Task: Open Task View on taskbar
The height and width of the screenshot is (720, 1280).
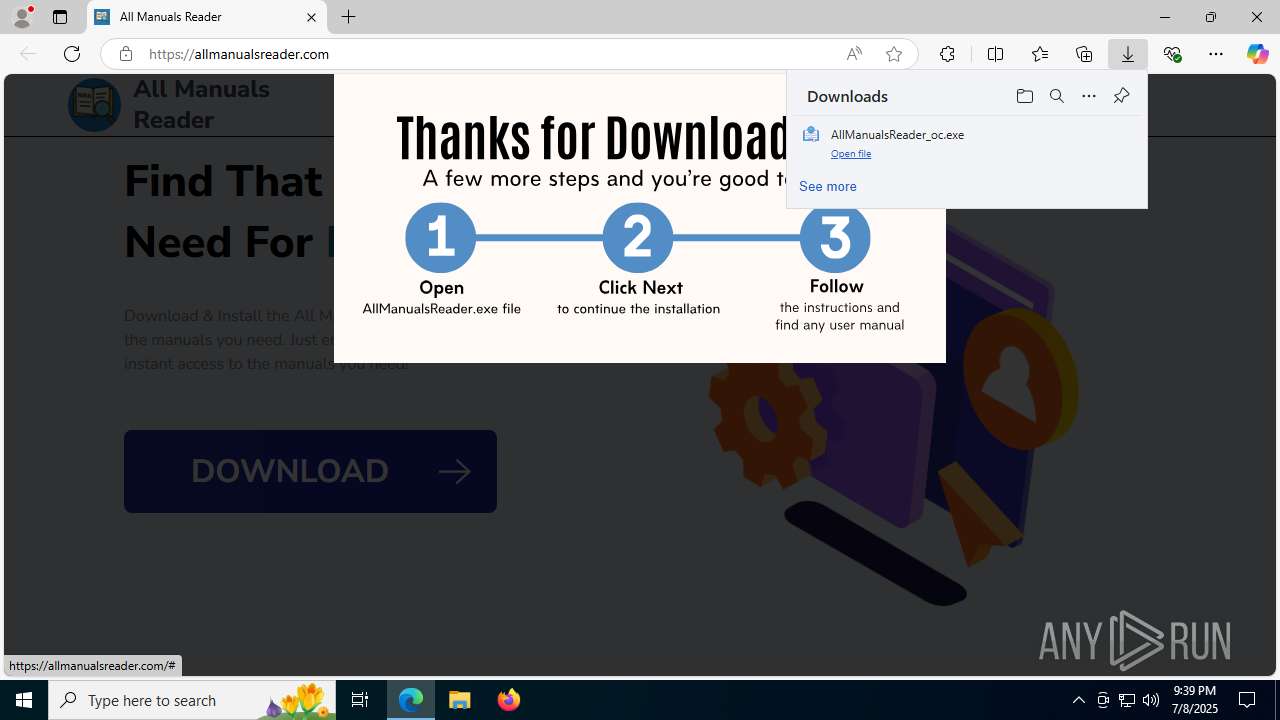Action: click(360, 700)
